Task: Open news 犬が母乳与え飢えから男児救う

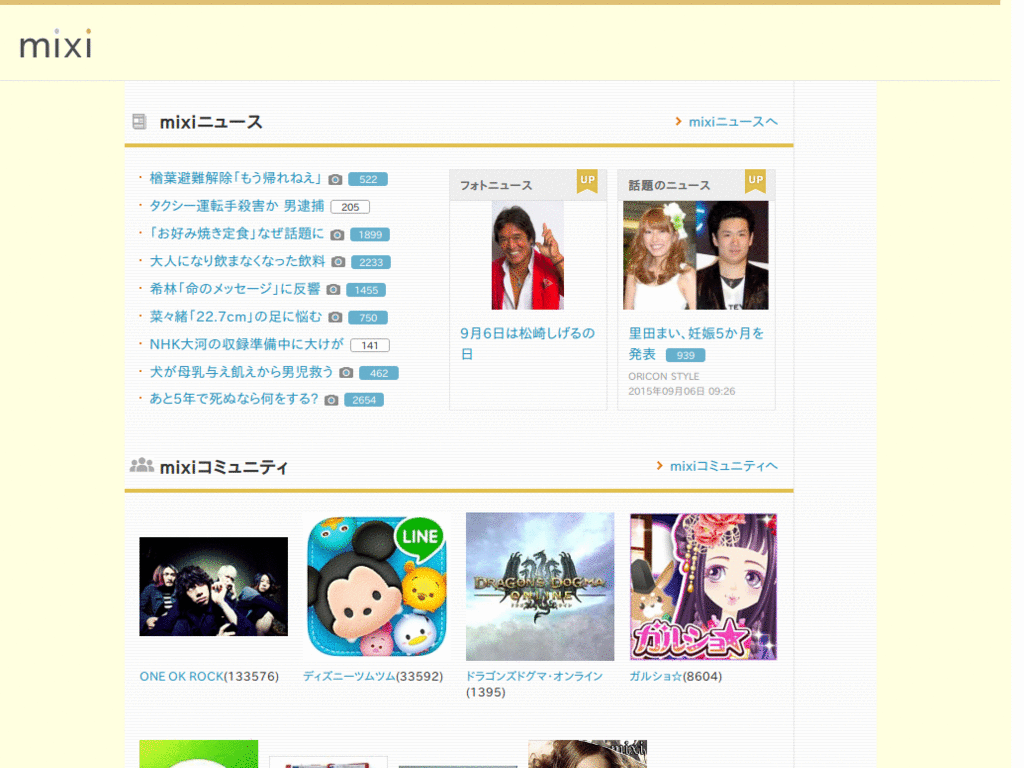Action: point(242,372)
